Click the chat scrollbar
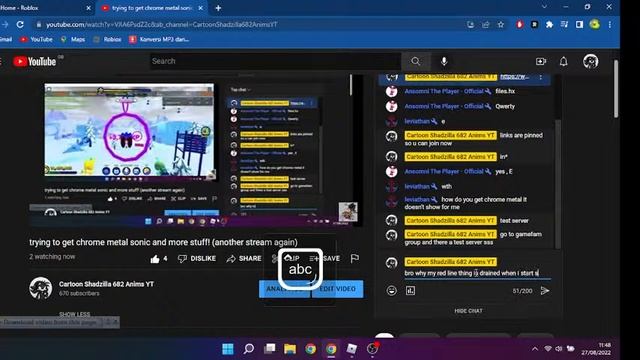640x360 pixels. pyautogui.click(x=558, y=184)
